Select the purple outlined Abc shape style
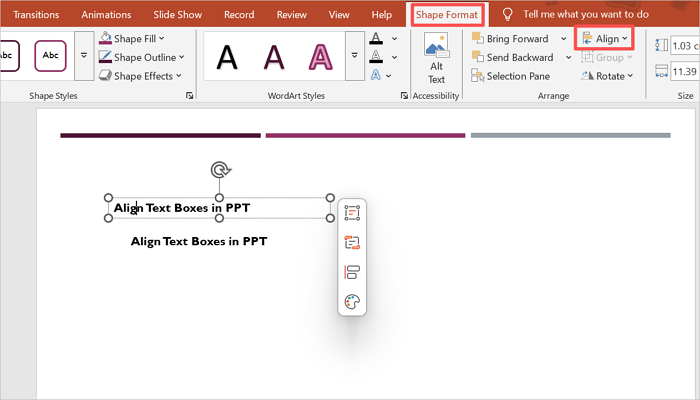The height and width of the screenshot is (400, 700). (x=50, y=56)
